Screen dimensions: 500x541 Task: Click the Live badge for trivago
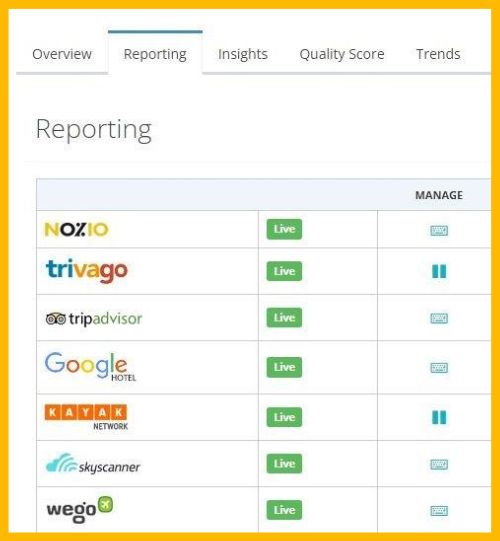point(284,271)
